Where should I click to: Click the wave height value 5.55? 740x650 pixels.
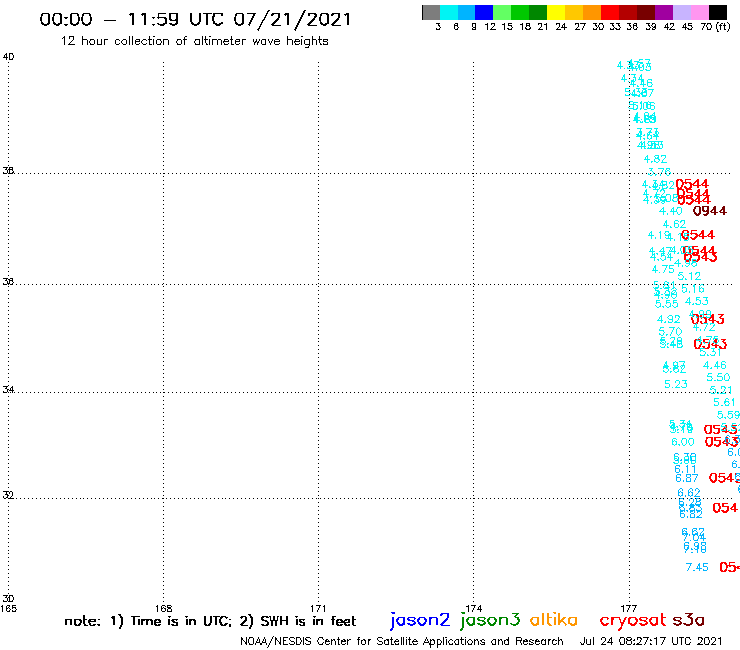coord(666,304)
